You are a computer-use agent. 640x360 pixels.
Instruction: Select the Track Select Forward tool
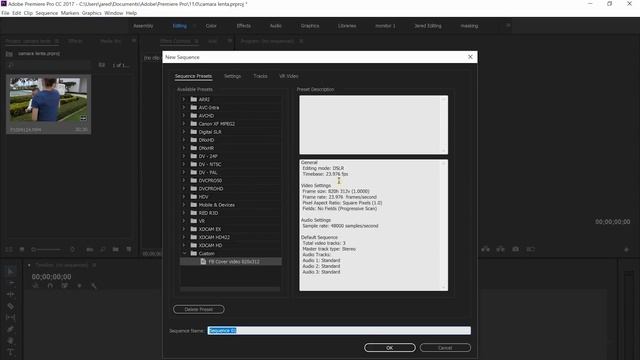[x=11, y=282]
